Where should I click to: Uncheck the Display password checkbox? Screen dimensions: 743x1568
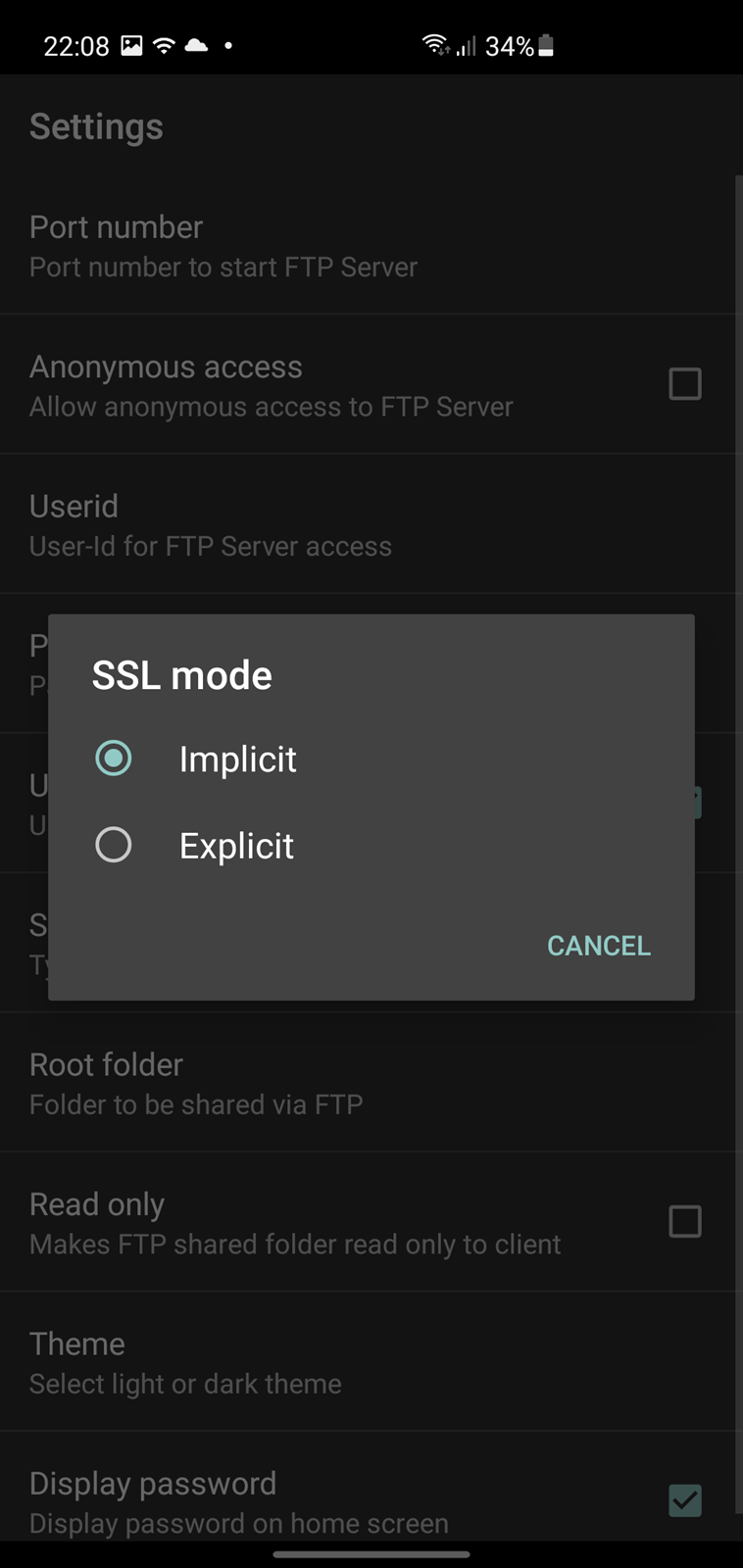685,1500
